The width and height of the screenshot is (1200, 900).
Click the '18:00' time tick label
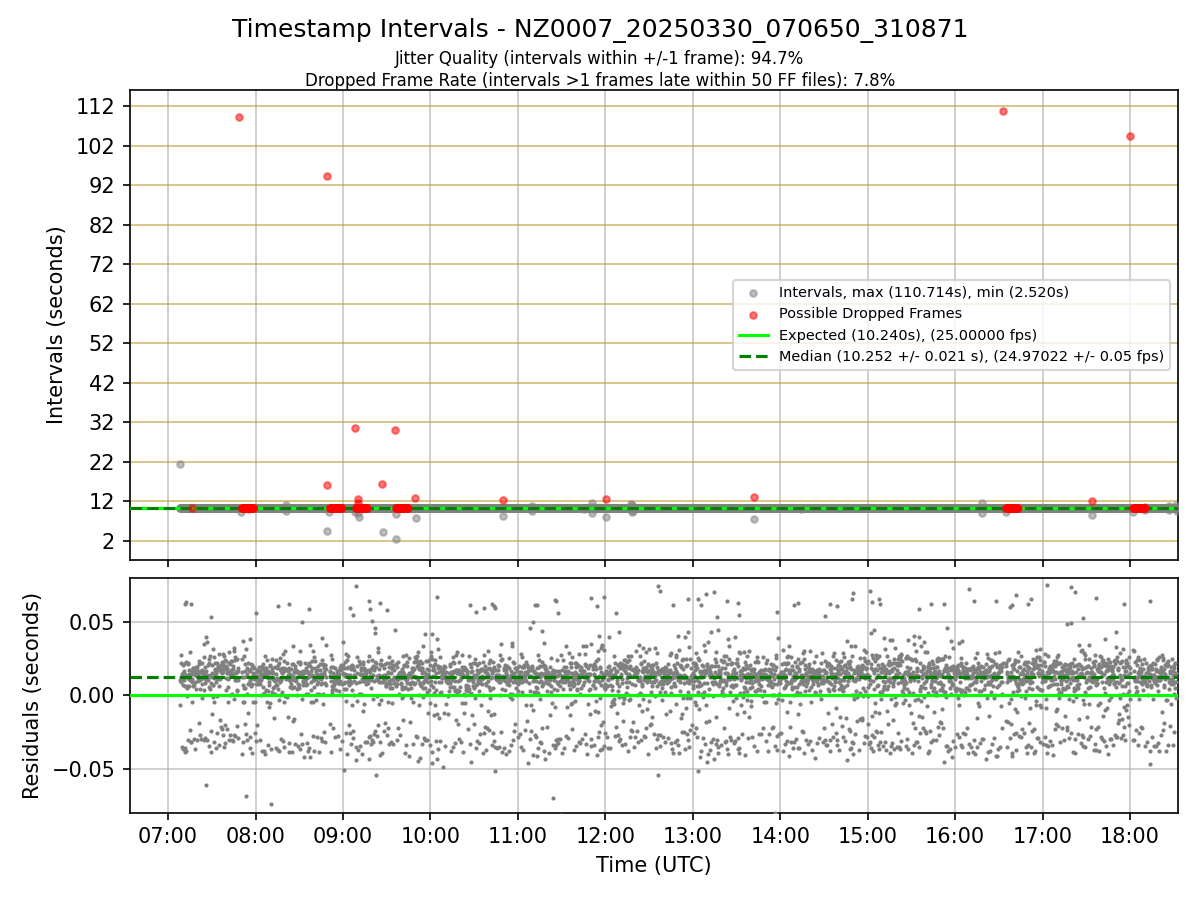tap(1130, 834)
